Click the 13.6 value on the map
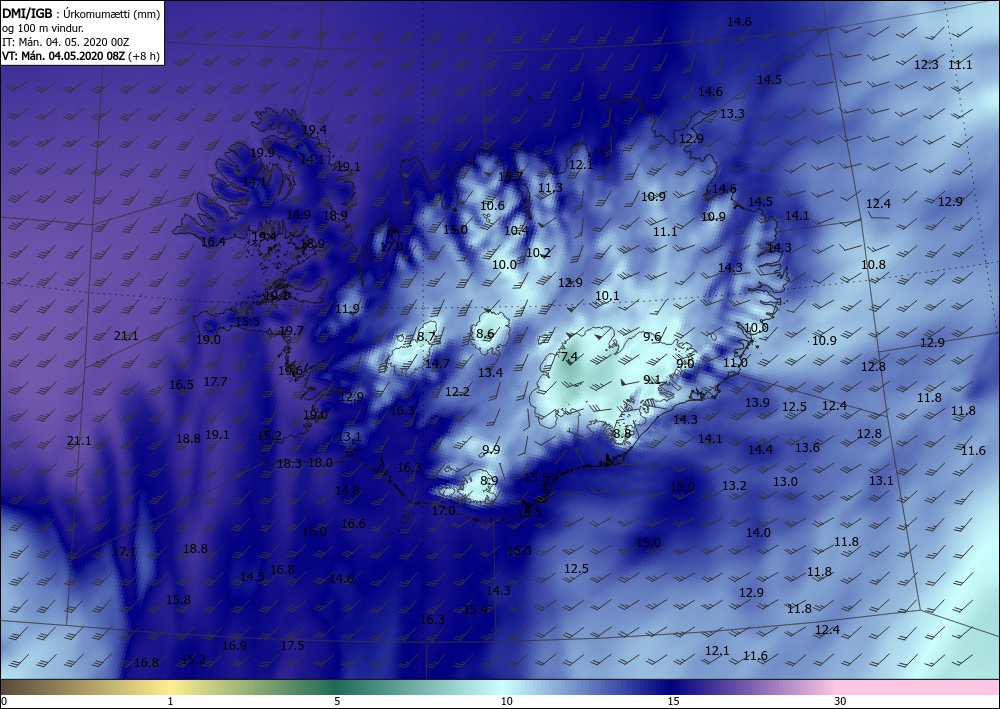The image size is (1000, 709). (807, 447)
